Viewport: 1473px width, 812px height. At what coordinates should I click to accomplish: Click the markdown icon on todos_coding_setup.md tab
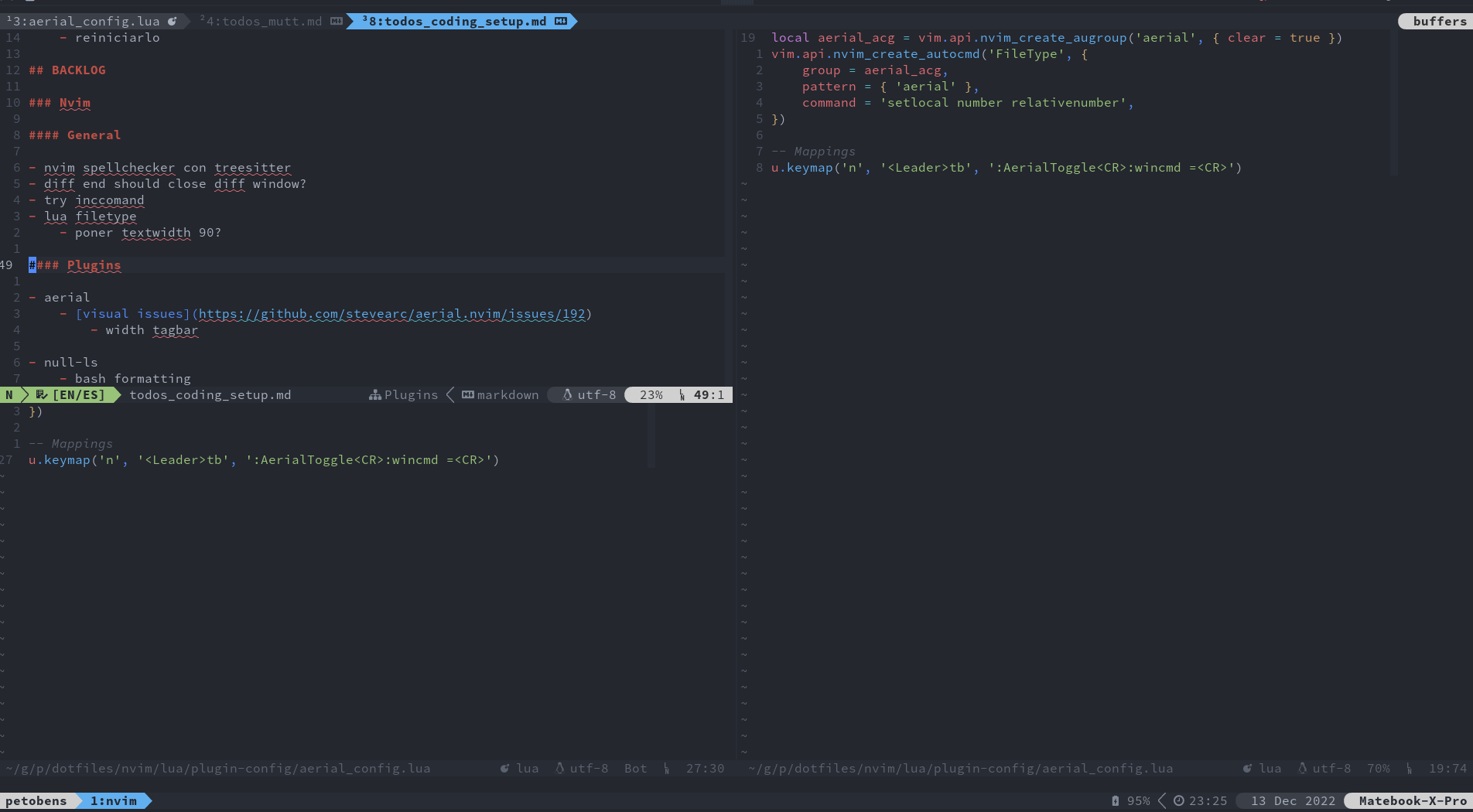[560, 21]
